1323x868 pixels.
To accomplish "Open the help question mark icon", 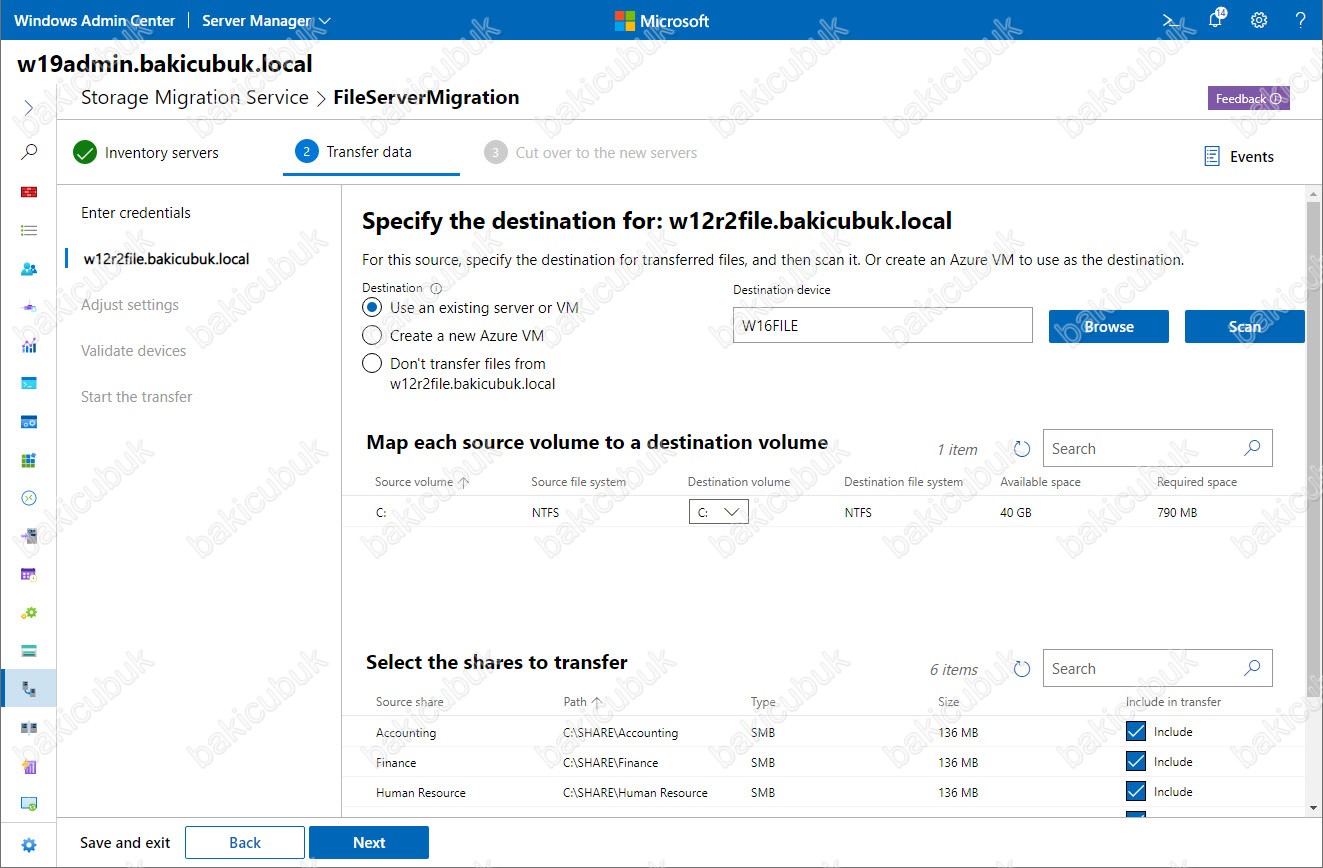I will click(x=1301, y=20).
